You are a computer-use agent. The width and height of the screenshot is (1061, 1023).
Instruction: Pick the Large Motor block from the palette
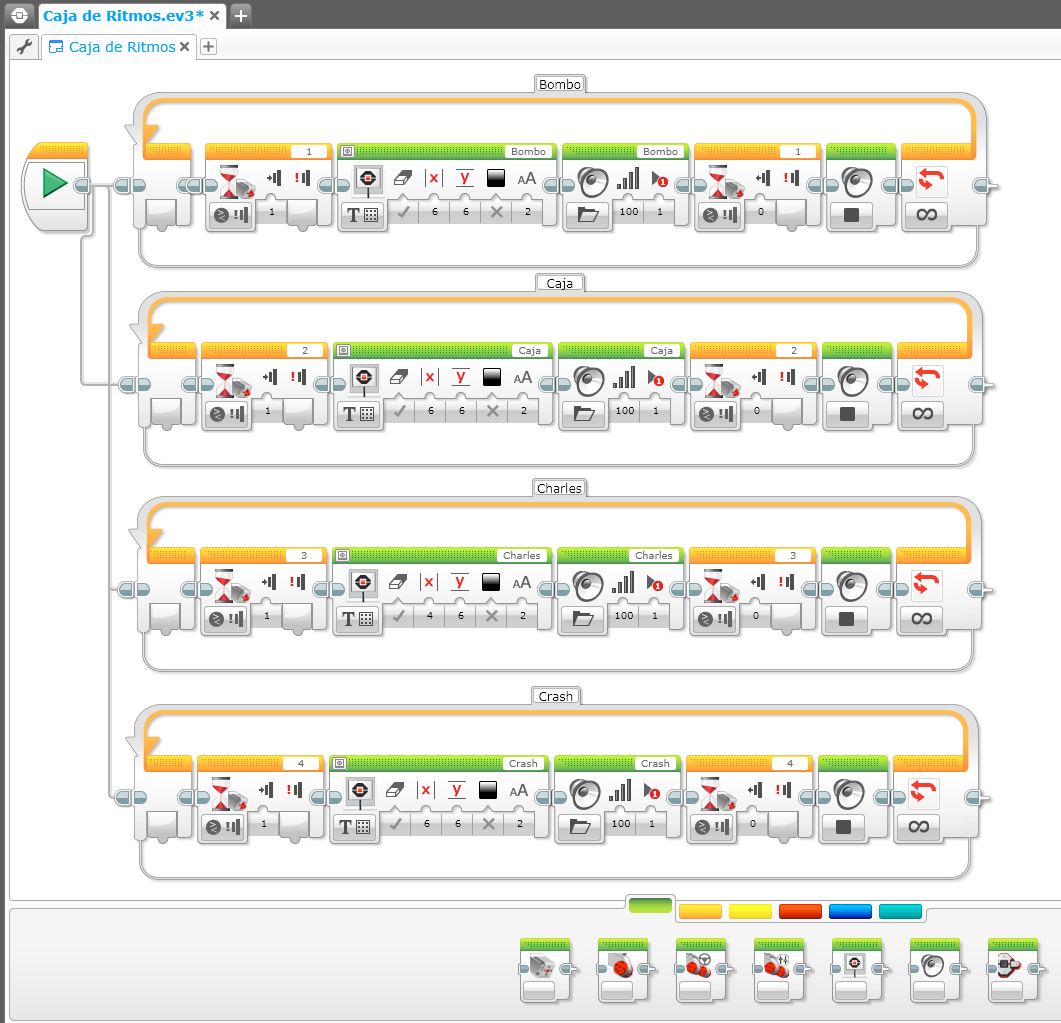623,970
